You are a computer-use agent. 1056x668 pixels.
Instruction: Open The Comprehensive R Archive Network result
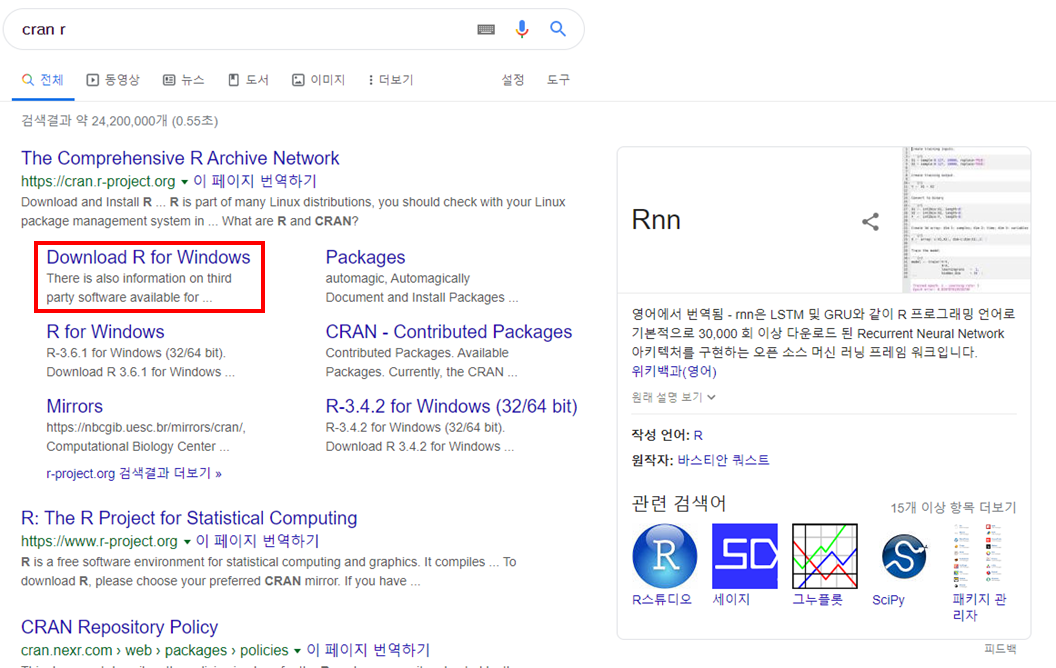point(180,158)
